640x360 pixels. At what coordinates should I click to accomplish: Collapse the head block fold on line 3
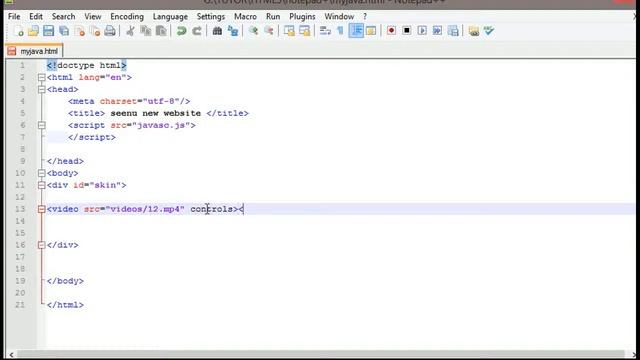41,89
